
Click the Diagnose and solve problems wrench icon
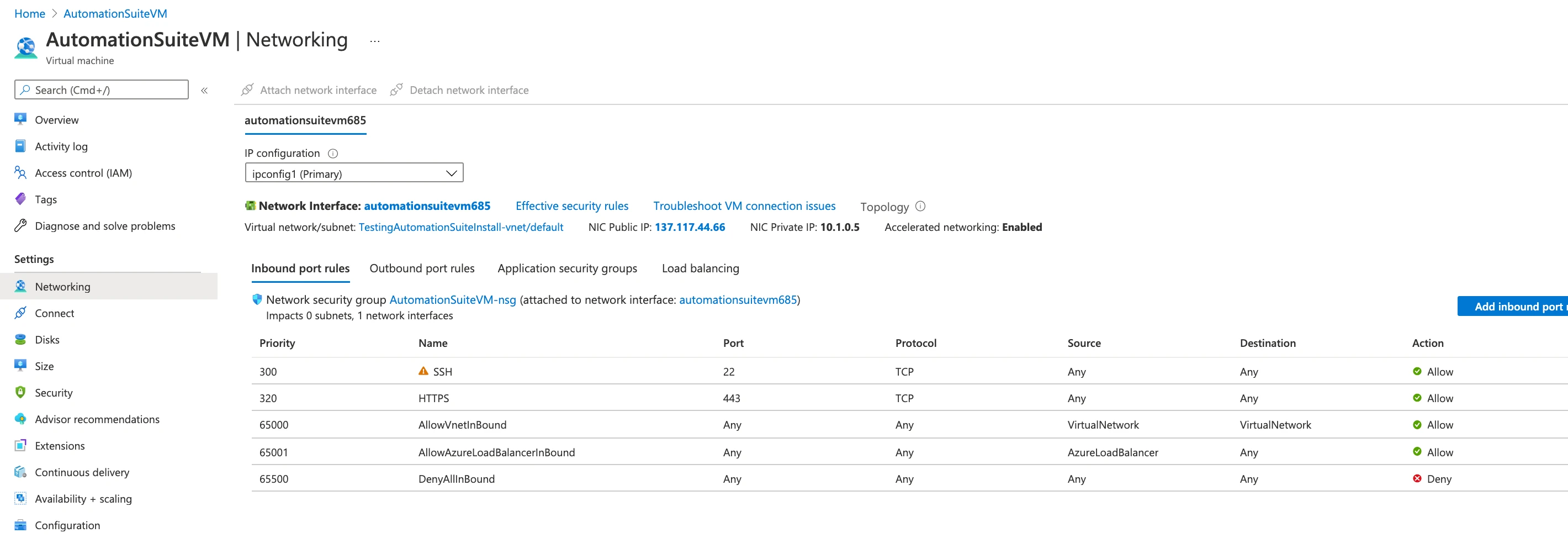click(20, 225)
